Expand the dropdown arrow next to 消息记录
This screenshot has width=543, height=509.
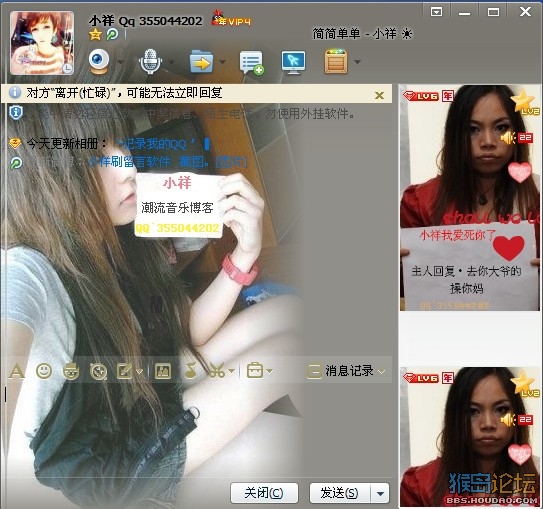[x=382, y=372]
